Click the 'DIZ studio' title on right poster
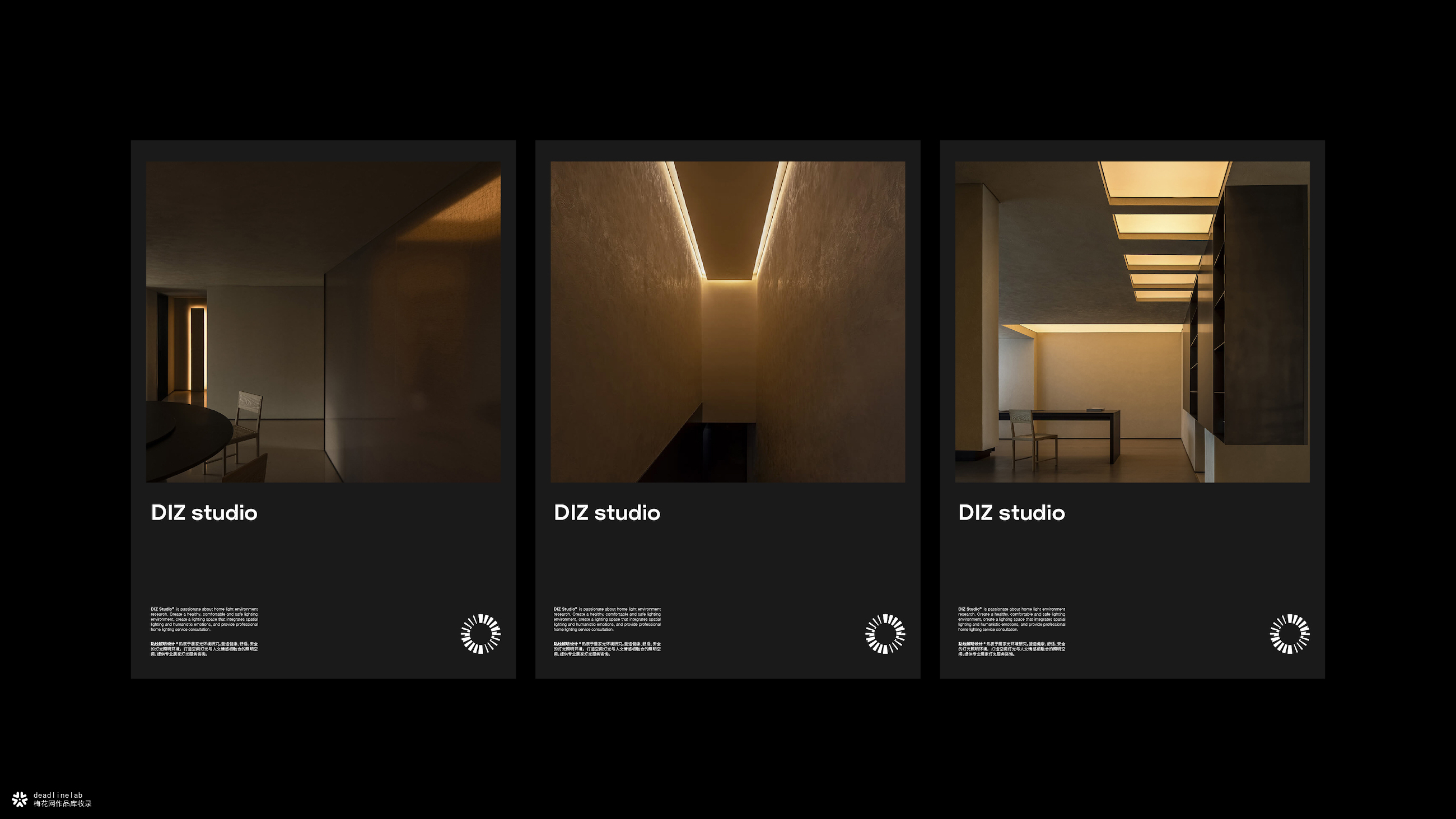This screenshot has height=819, width=1456. 1012,513
